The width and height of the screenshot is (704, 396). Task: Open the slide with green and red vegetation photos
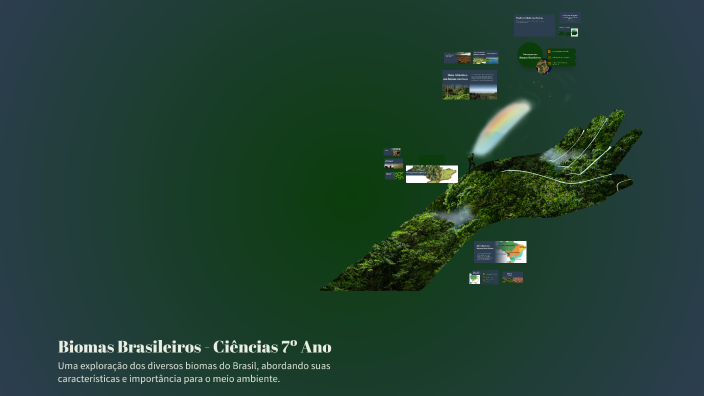pyautogui.click(x=512, y=277)
